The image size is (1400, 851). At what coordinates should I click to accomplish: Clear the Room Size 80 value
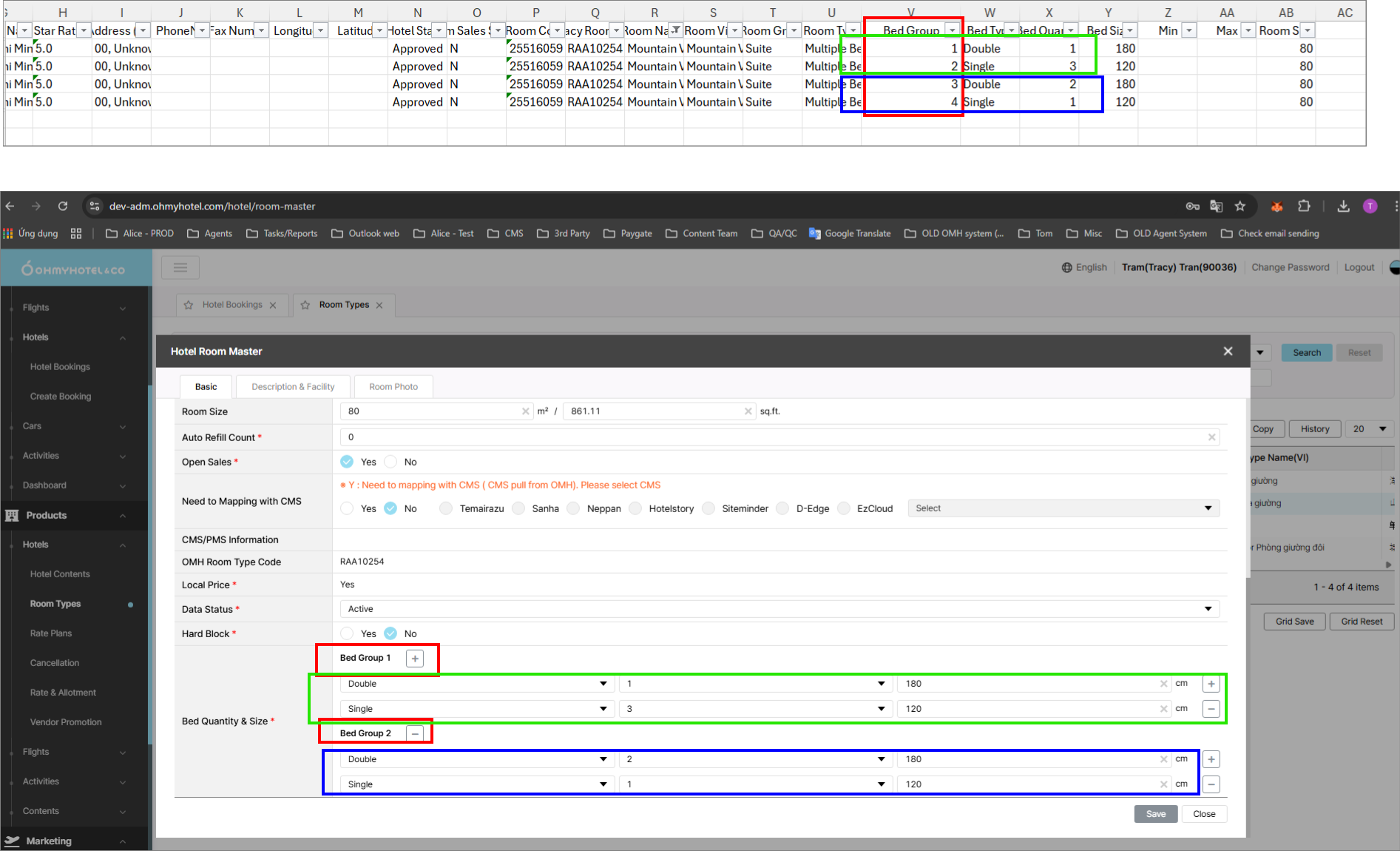pos(525,411)
